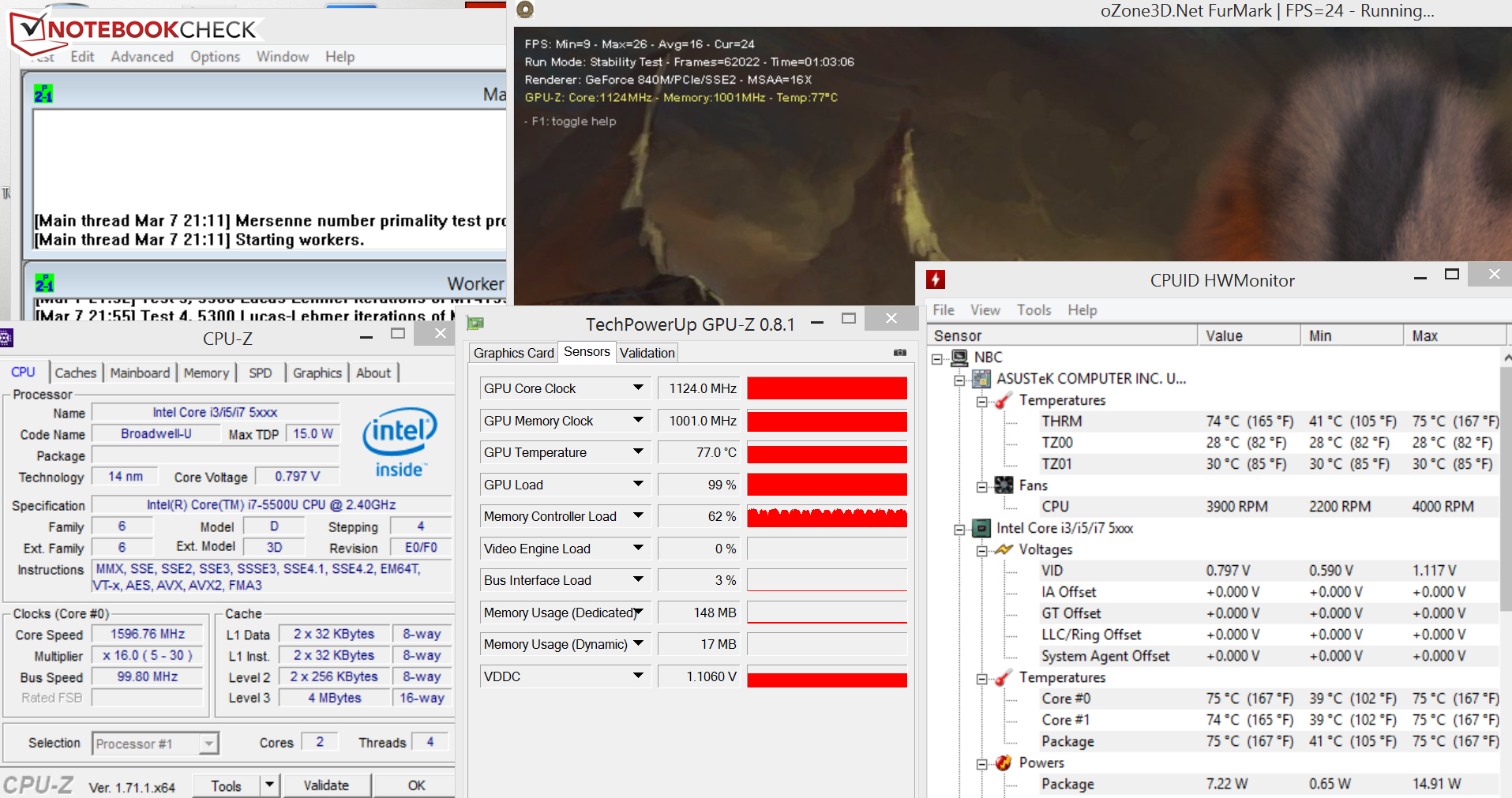Open the Validation tab in GPU-Z
Viewport: 1512px width, 798px height.
tap(647, 353)
